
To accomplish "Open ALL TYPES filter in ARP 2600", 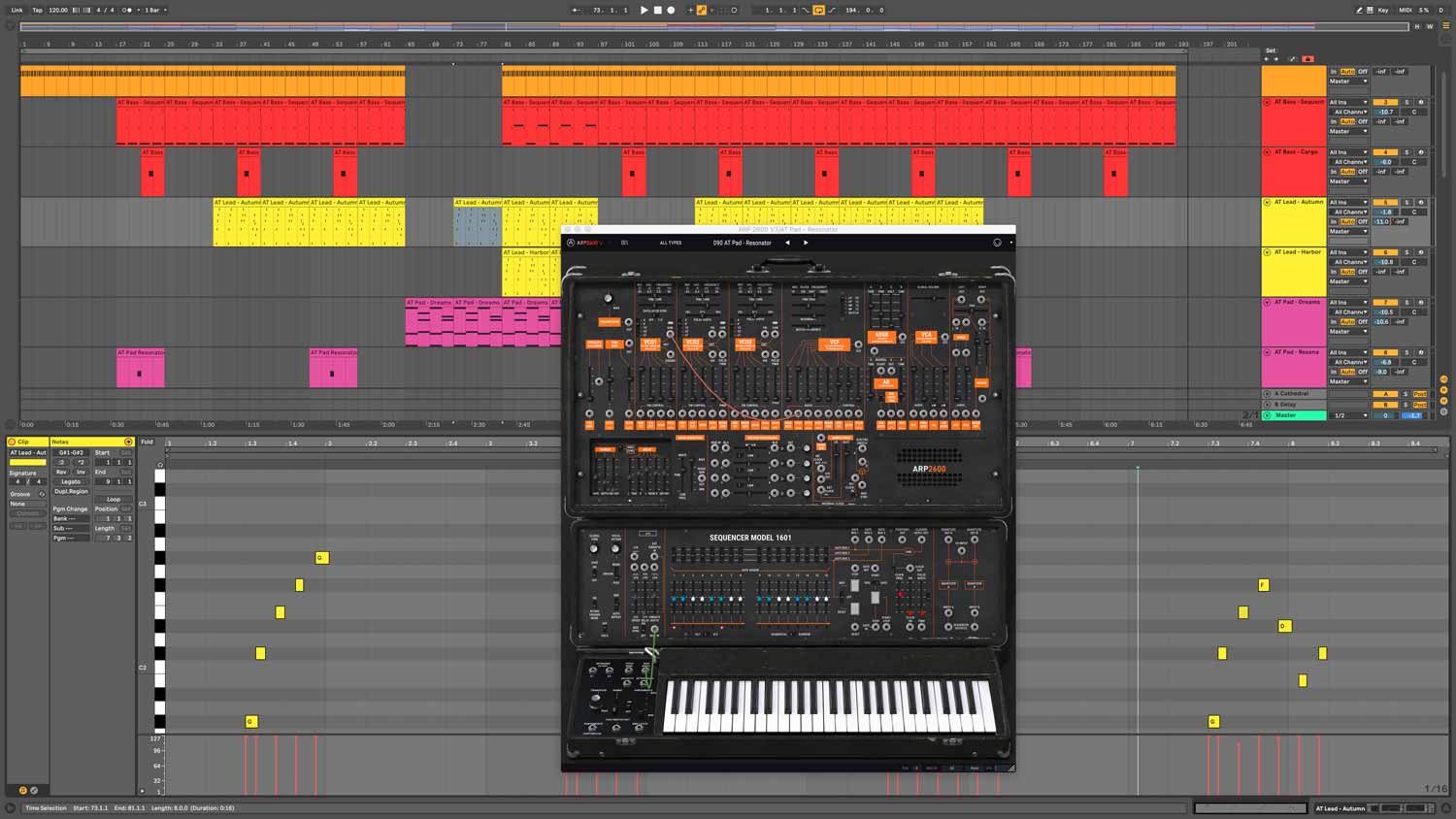I will (x=670, y=243).
